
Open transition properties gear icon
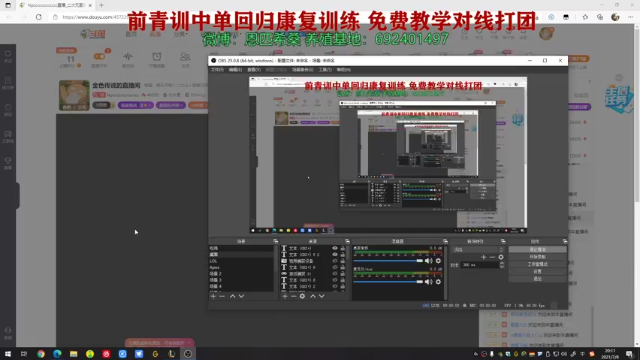click(x=501, y=257)
